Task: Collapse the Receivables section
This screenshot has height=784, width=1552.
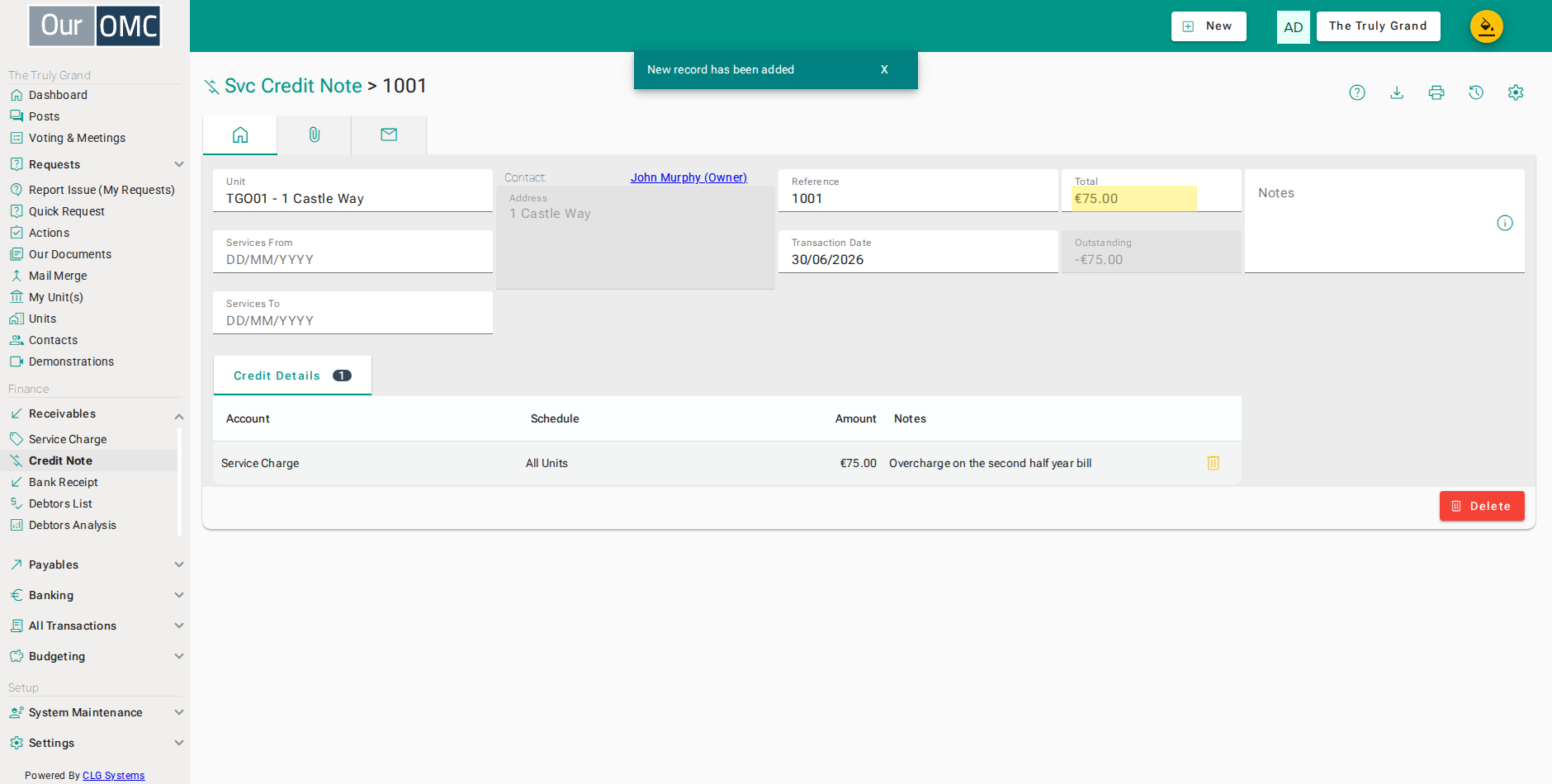Action: [179, 416]
